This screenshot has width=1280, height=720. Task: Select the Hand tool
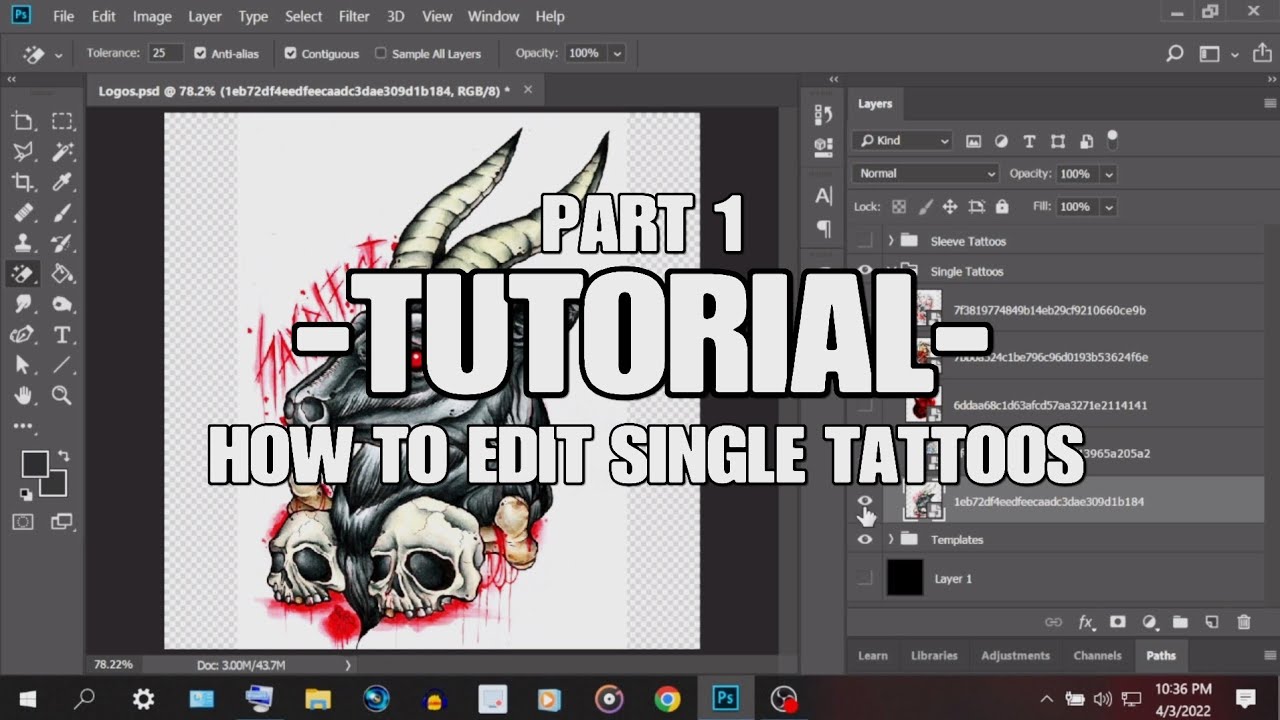[x=22, y=395]
